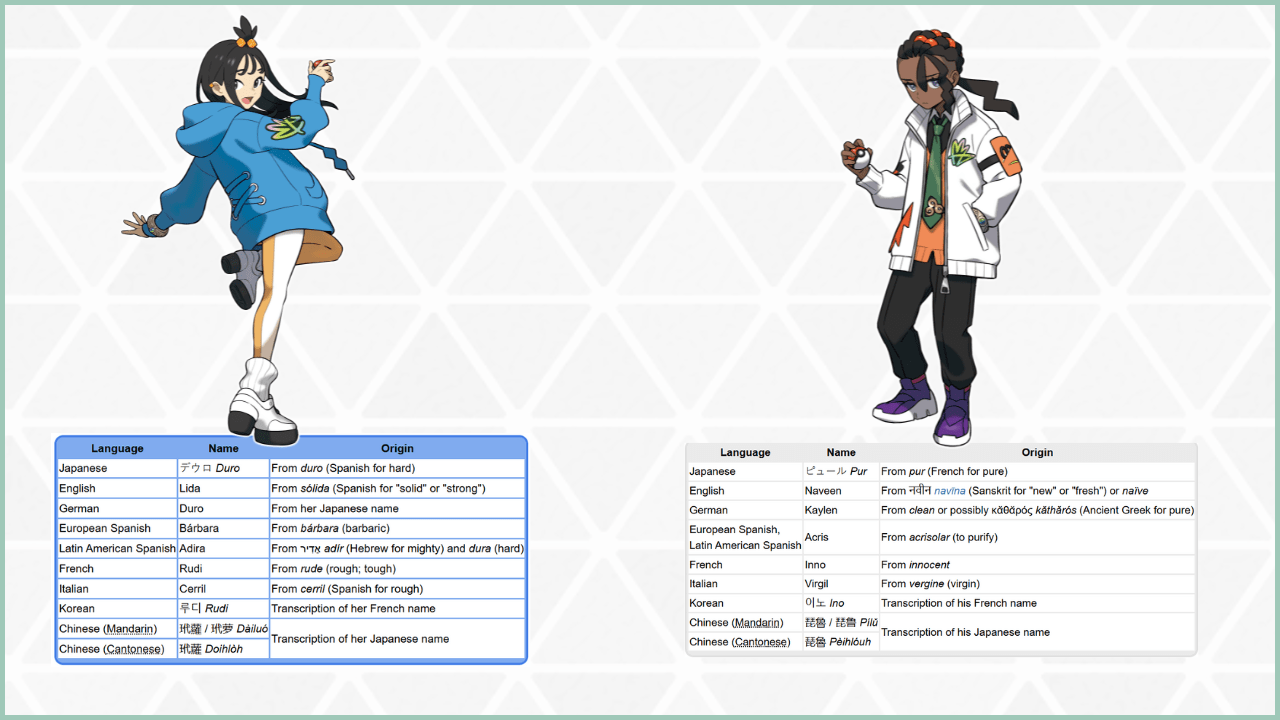This screenshot has height=720, width=1280.
Task: Select the name "Adira"
Action: click(192, 548)
